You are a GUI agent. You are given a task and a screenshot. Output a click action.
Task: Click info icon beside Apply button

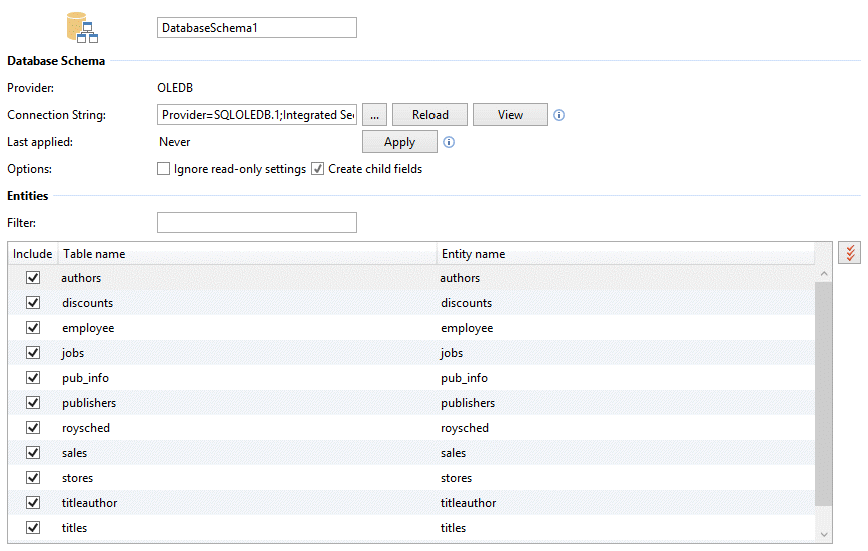click(x=449, y=142)
